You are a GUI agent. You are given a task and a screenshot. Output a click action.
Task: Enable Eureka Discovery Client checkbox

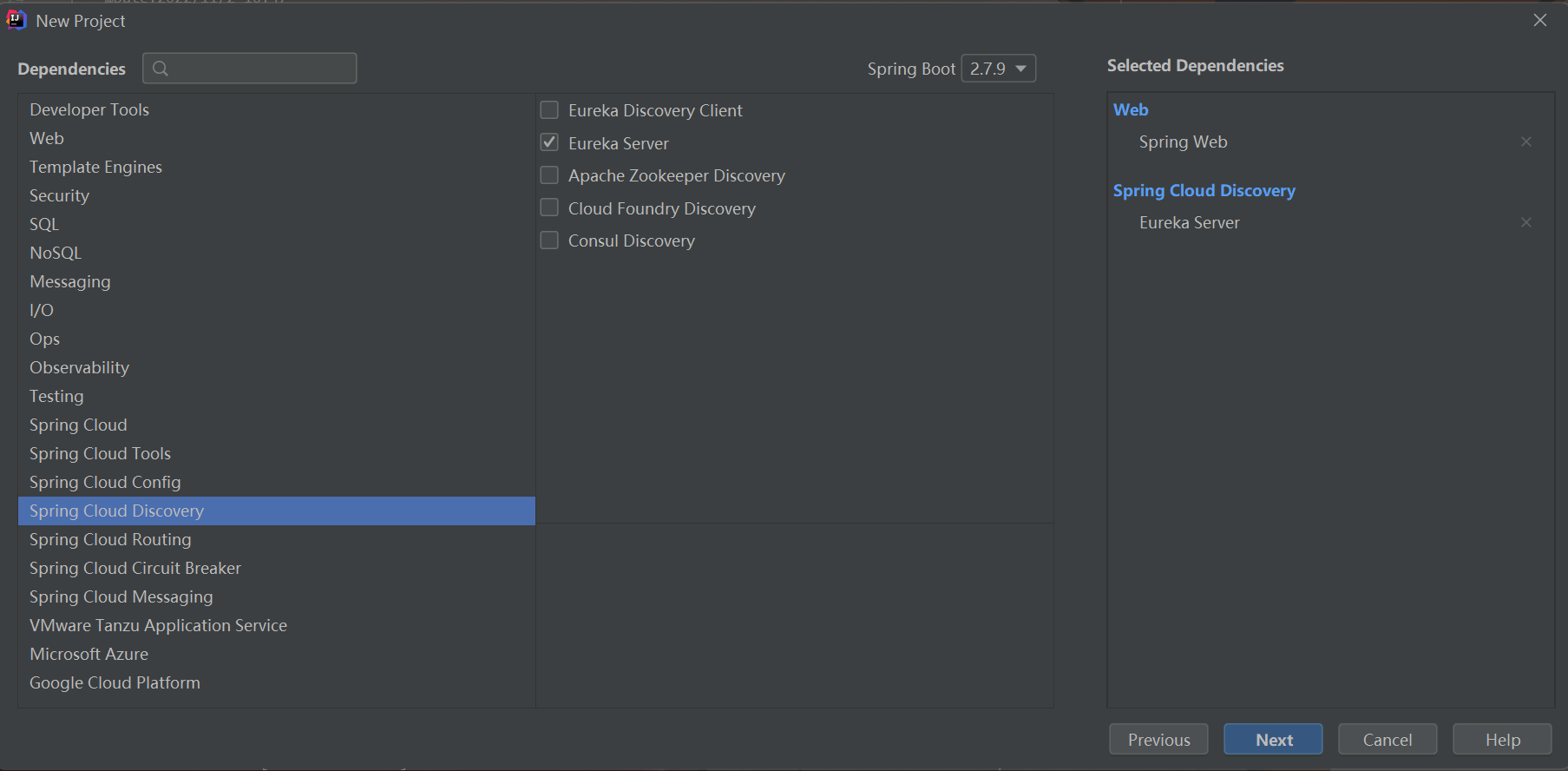(x=549, y=110)
